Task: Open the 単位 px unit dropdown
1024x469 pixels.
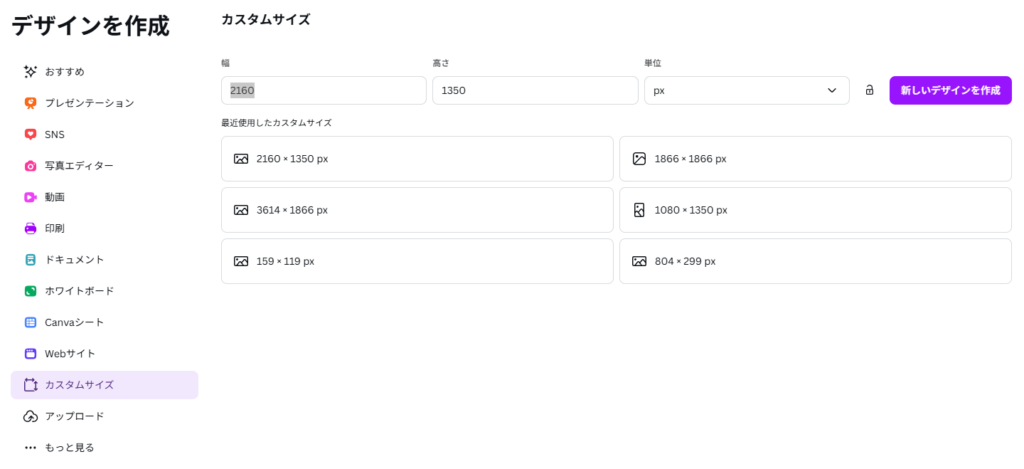Action: [x=746, y=91]
